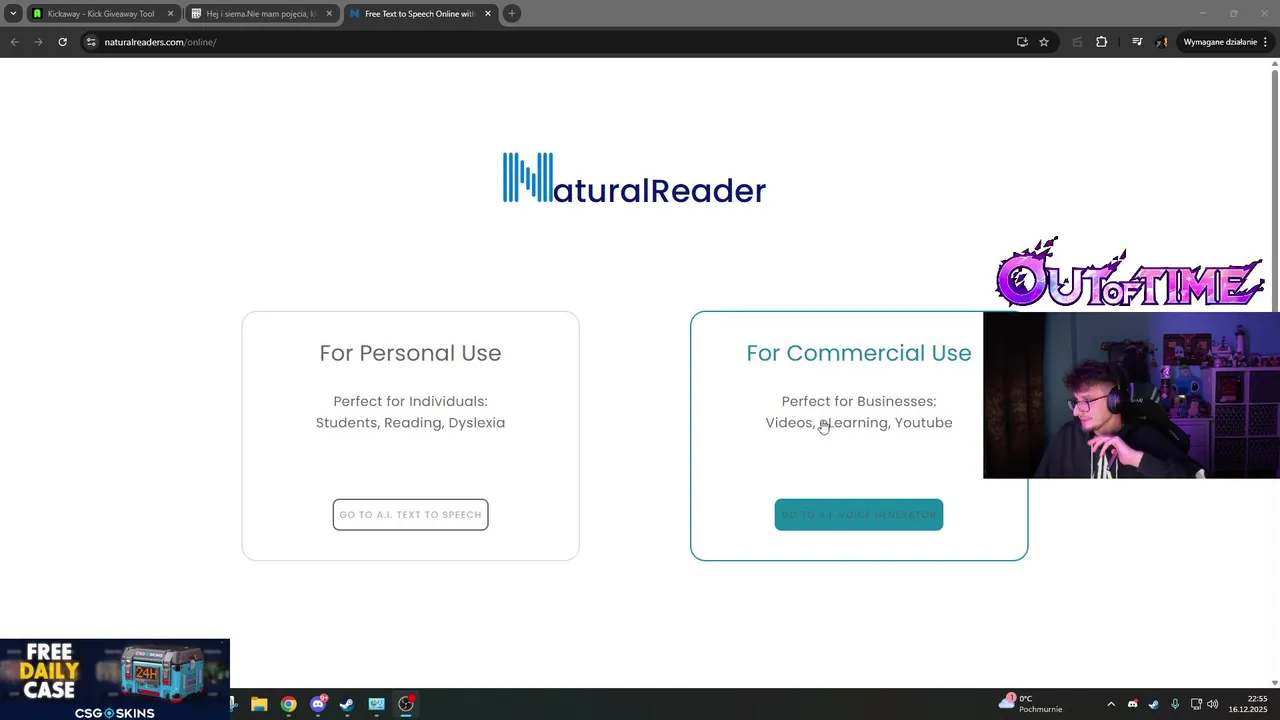Open network settings from tray
Image resolution: width=1280 pixels, height=720 pixels.
pyautogui.click(x=1196, y=704)
